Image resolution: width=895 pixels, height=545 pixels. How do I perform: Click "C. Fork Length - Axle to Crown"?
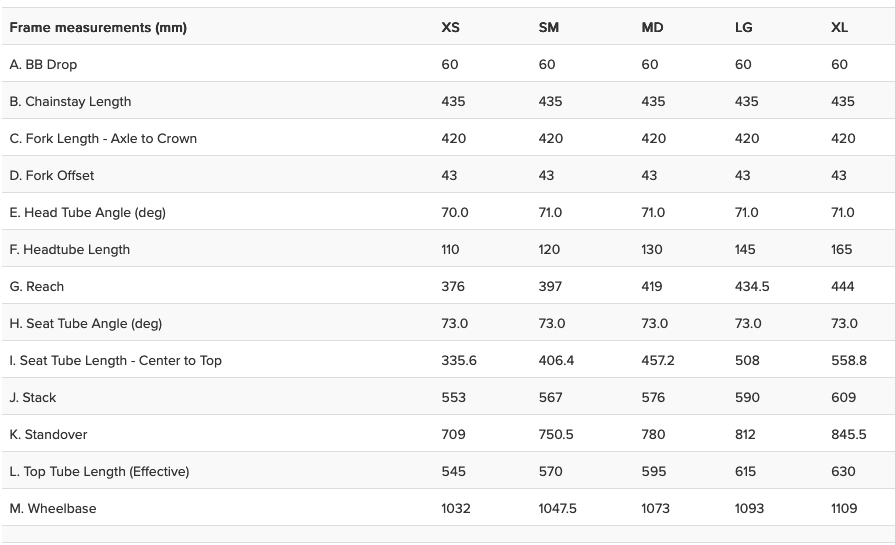click(103, 139)
